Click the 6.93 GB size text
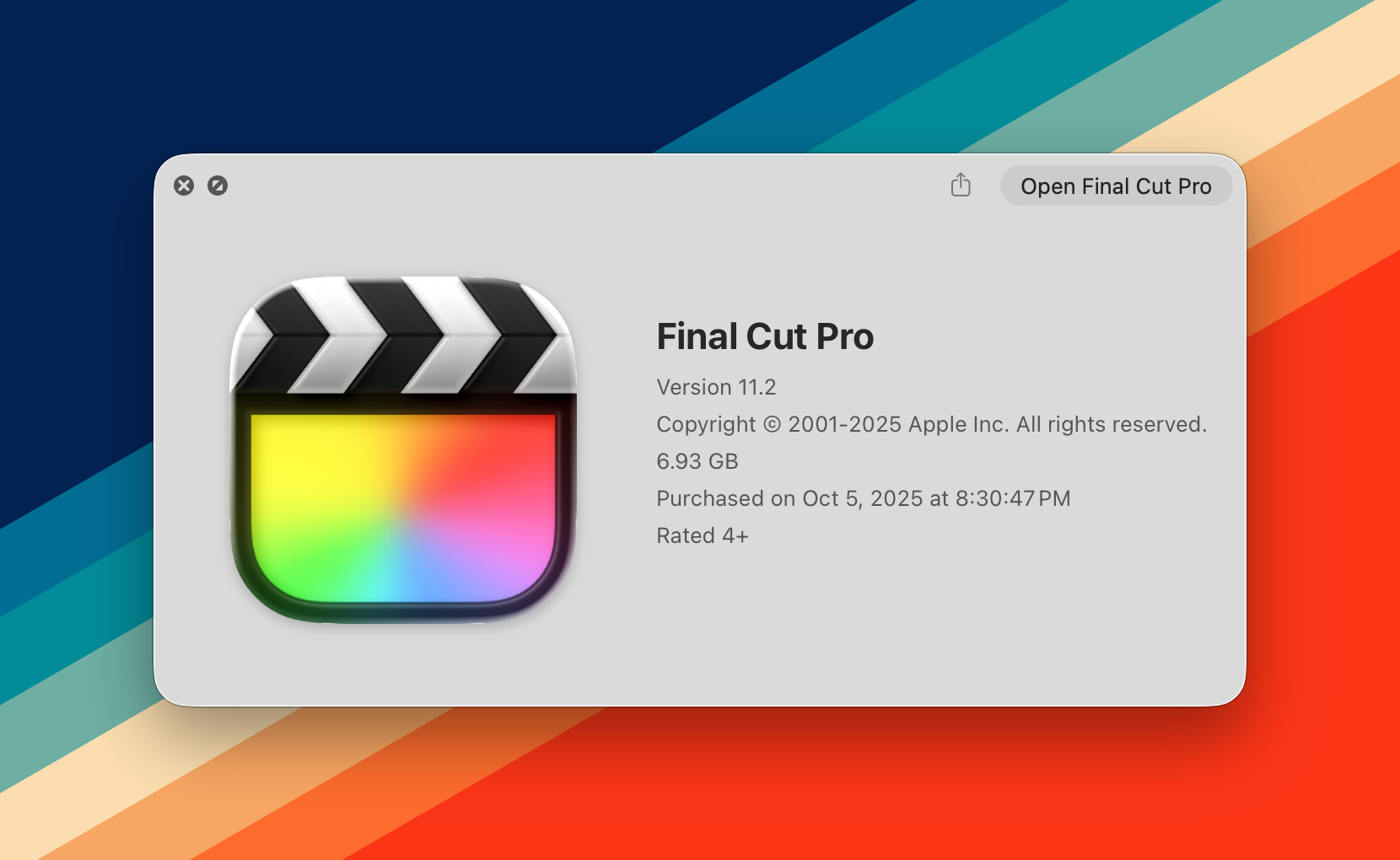Screen dimensions: 1400x860 pyautogui.click(x=697, y=461)
